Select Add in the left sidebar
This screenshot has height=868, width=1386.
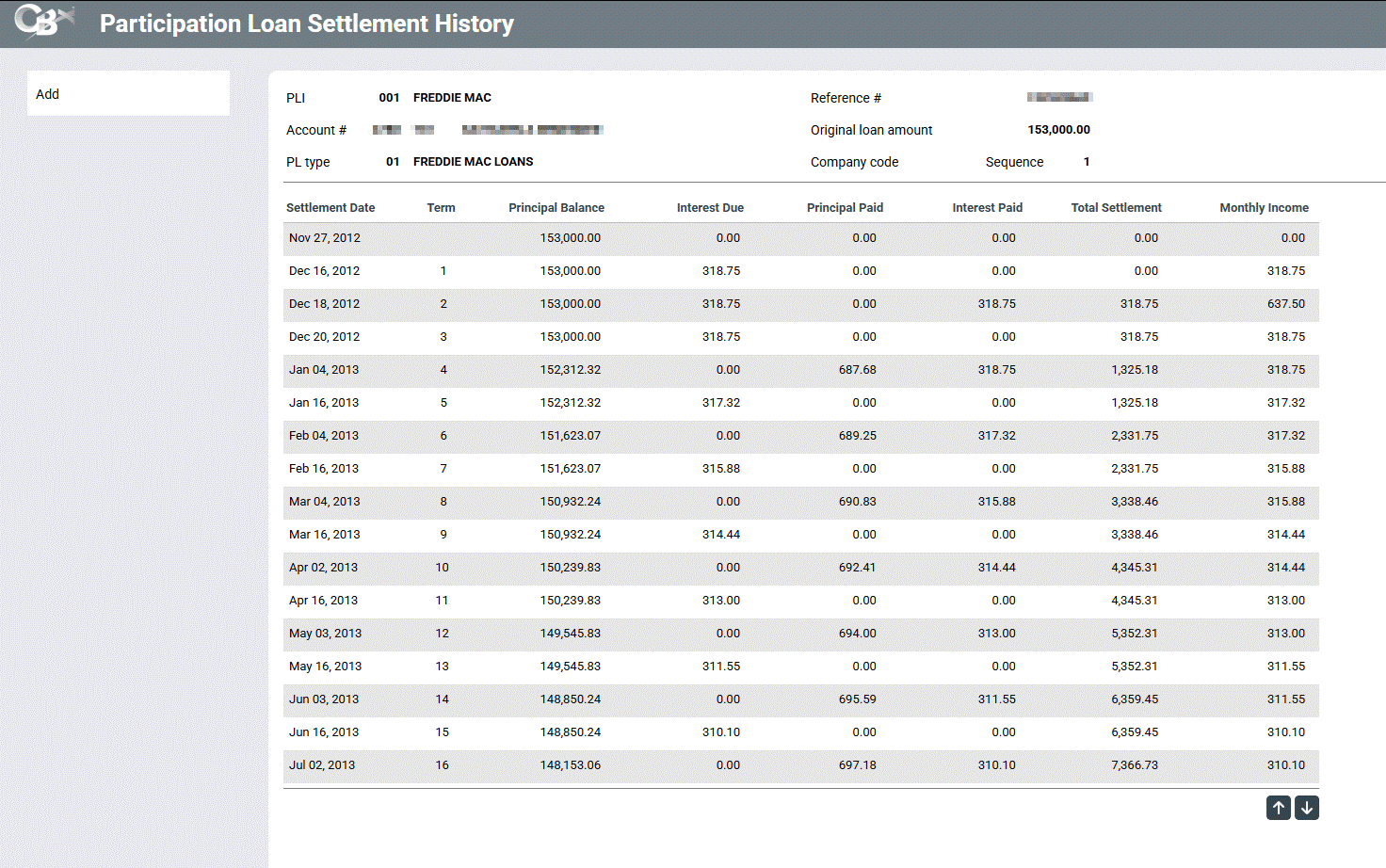pos(48,94)
